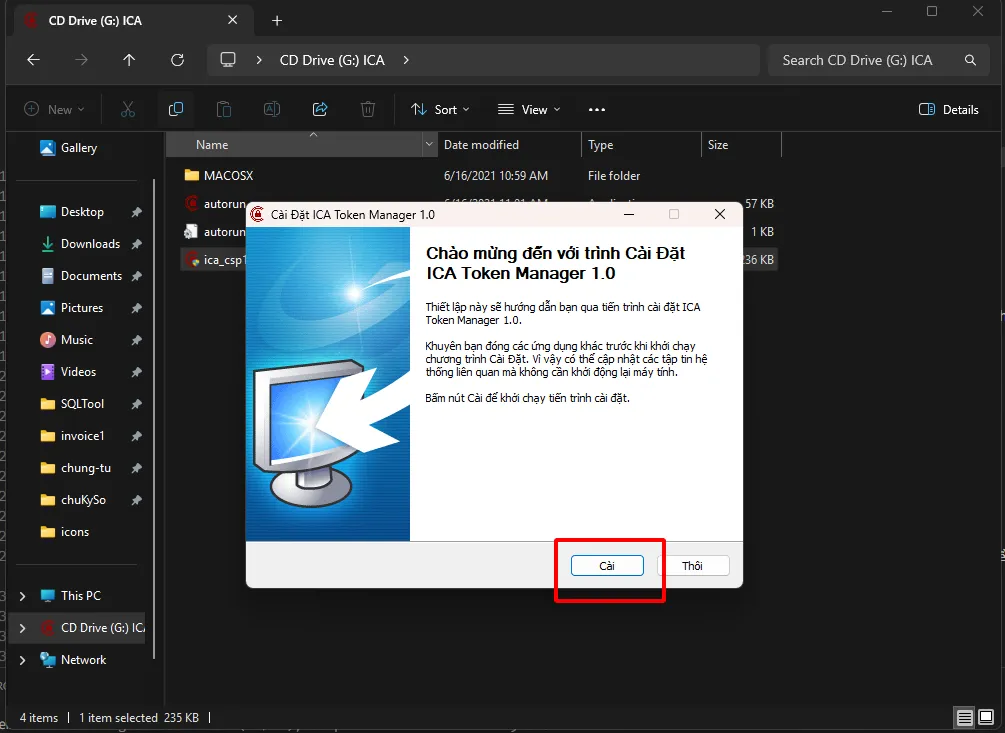Select the ica_csp file row
The image size is (1005, 733).
[216, 259]
